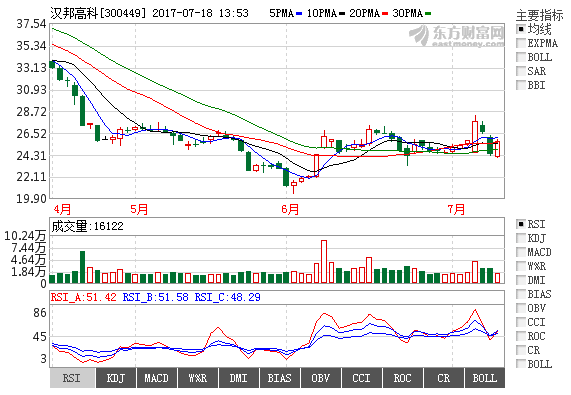The height and width of the screenshot is (395, 571).
Task: Open the MACD tab below the chart
Action: click(x=157, y=378)
